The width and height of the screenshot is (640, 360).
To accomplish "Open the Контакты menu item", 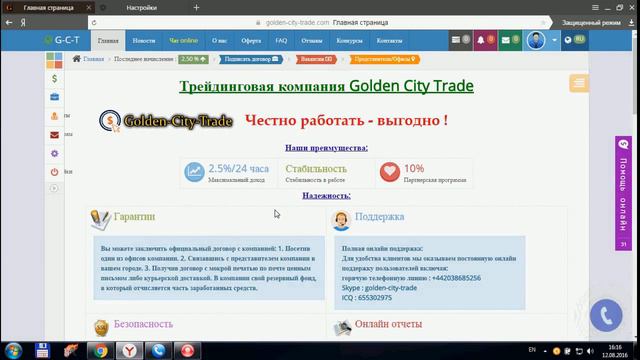I will 389,40.
